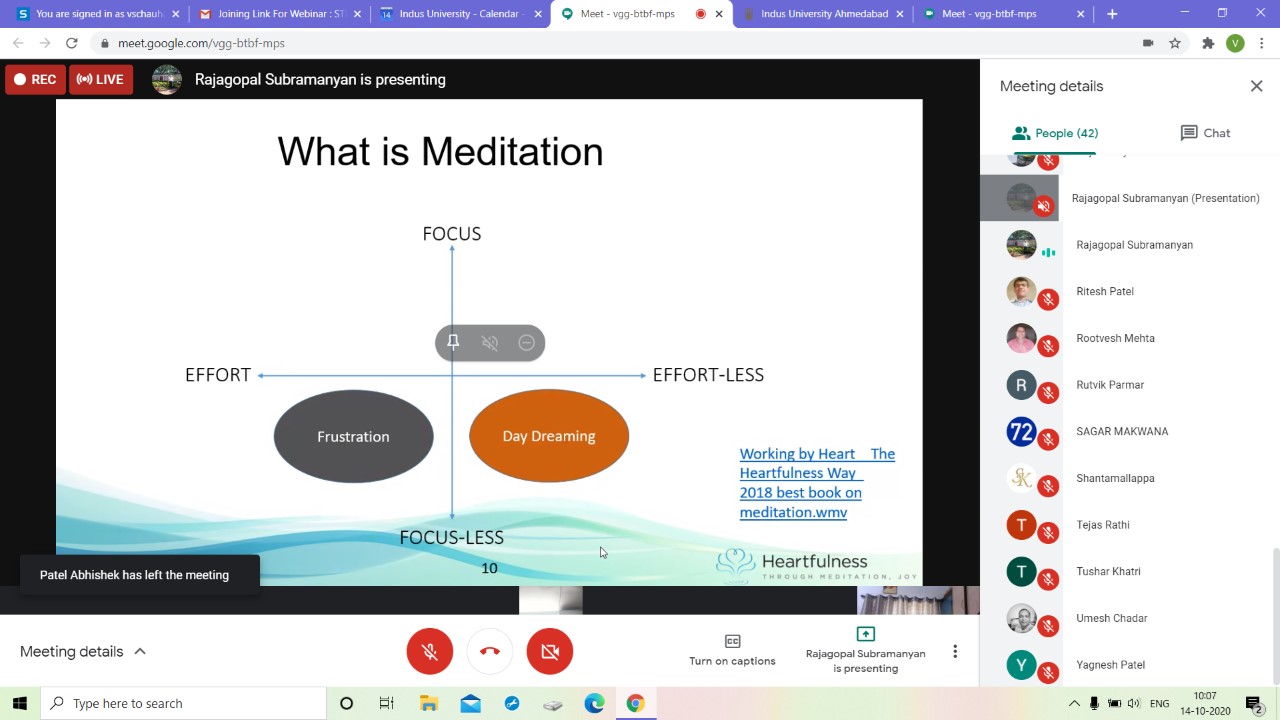1280x720 pixels.
Task: Switch to the Chat tab
Action: (x=1205, y=133)
